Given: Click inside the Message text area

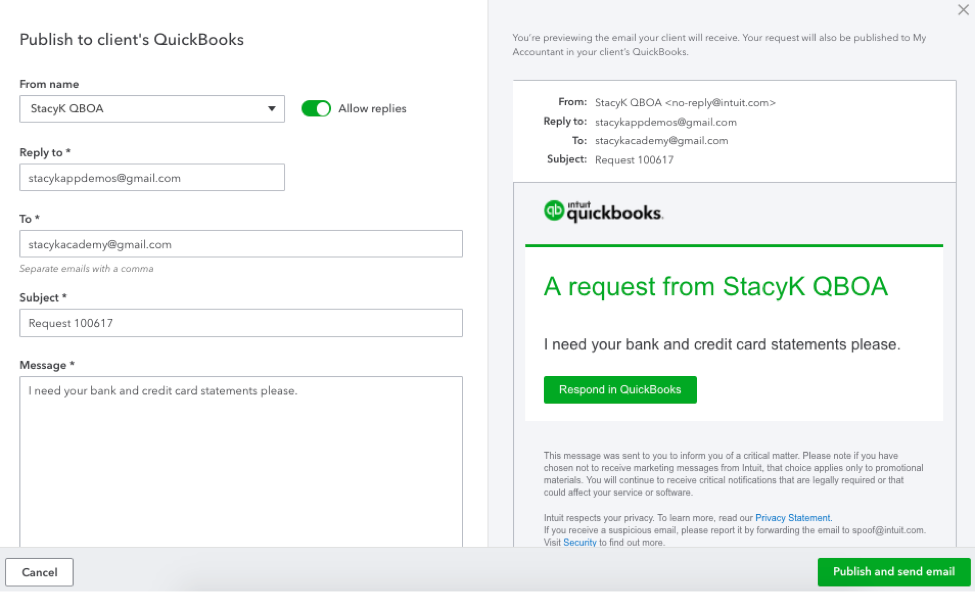Looking at the screenshot, I should click(x=241, y=461).
